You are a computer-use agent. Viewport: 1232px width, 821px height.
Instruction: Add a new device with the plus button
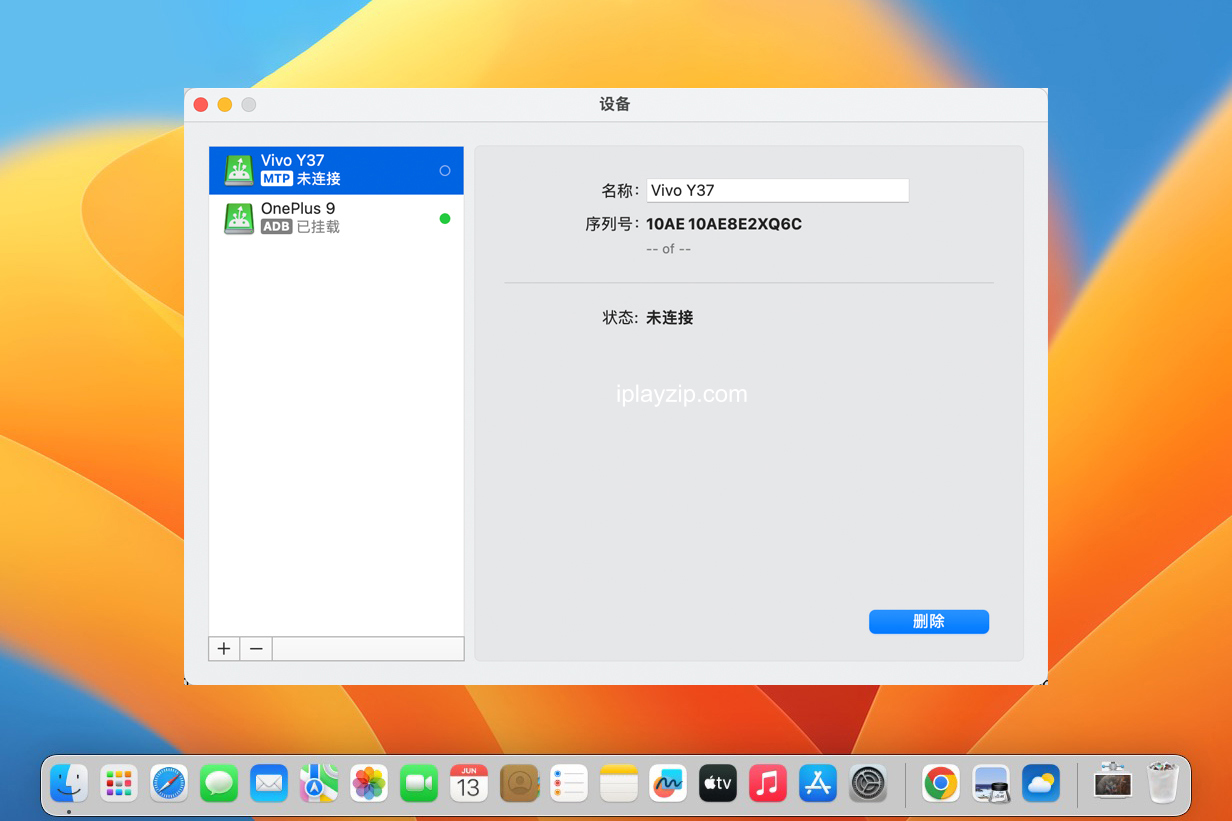point(224,649)
